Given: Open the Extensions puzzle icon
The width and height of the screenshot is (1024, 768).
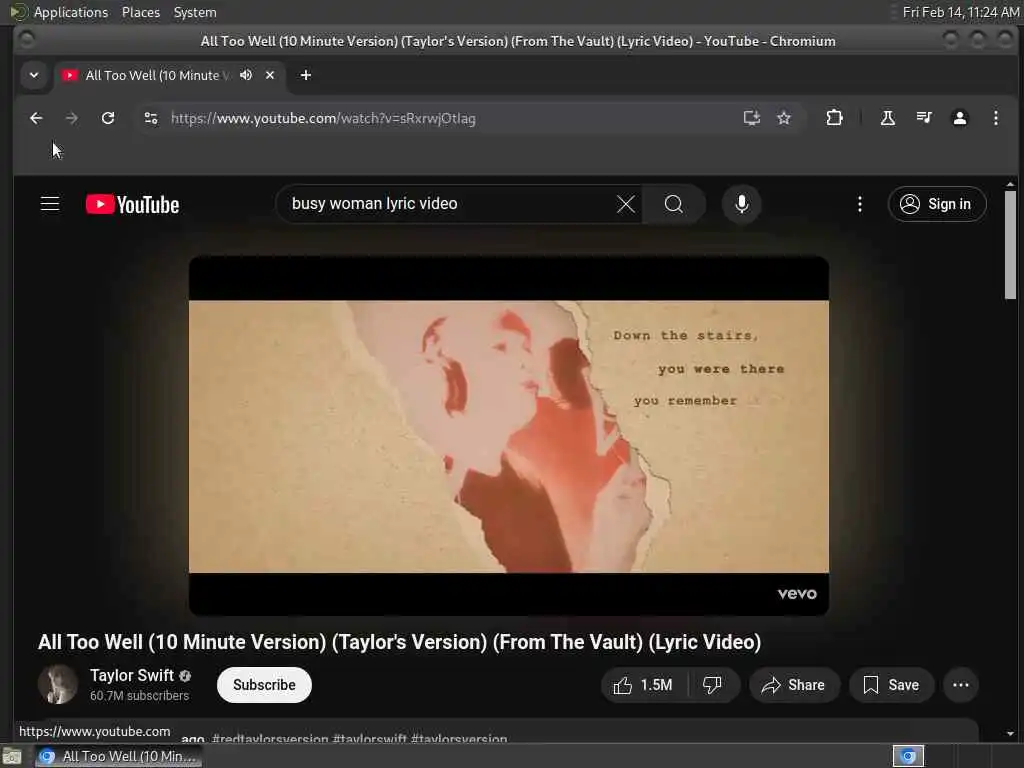Looking at the screenshot, I should point(834,118).
